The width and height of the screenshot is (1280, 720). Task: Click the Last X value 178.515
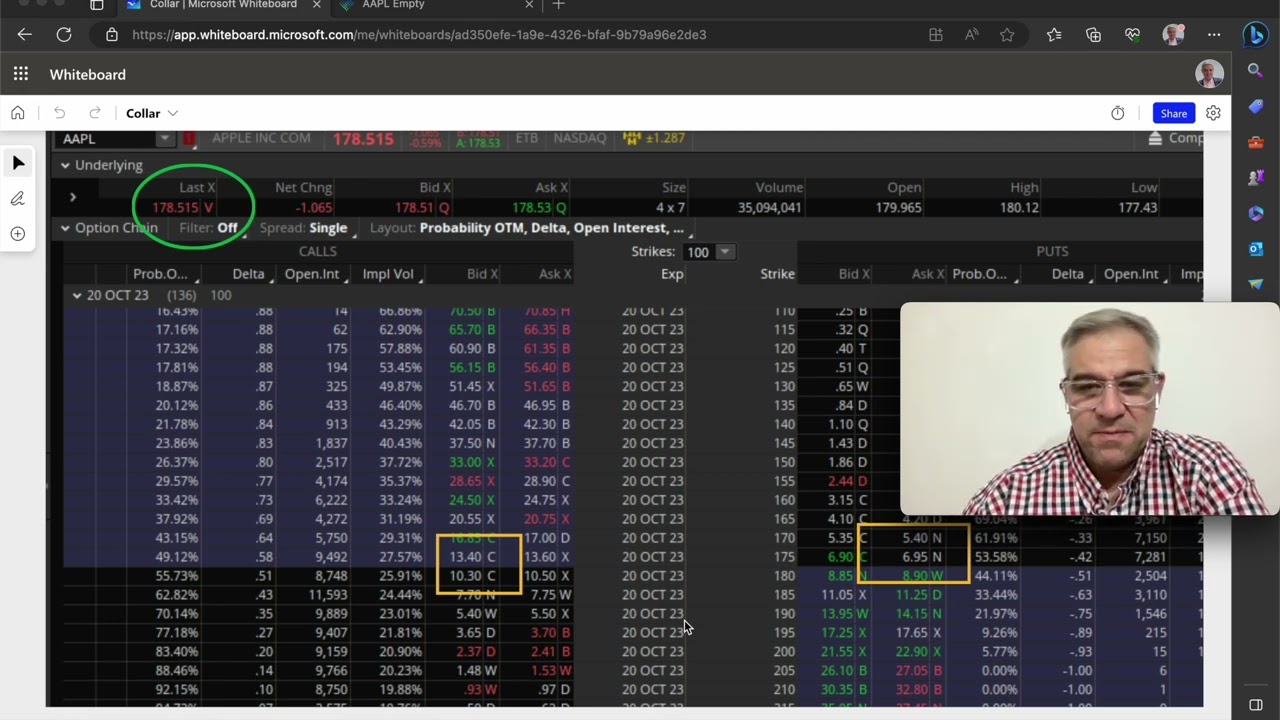click(x=175, y=208)
